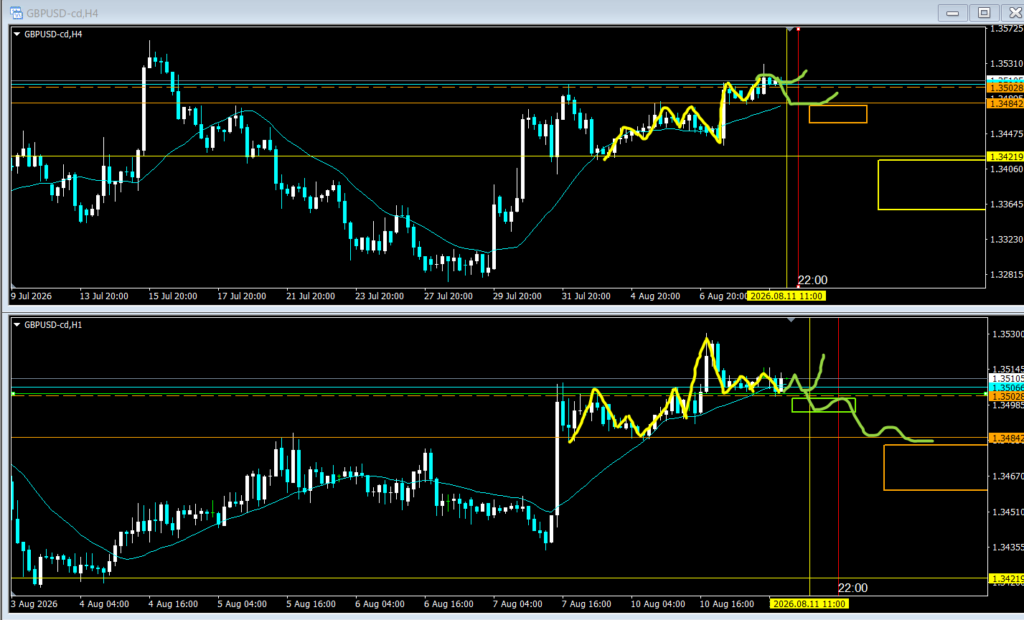Click the 1.35310 price on H4 scale
Image resolution: width=1024 pixels, height=620 pixels.
(1006, 64)
